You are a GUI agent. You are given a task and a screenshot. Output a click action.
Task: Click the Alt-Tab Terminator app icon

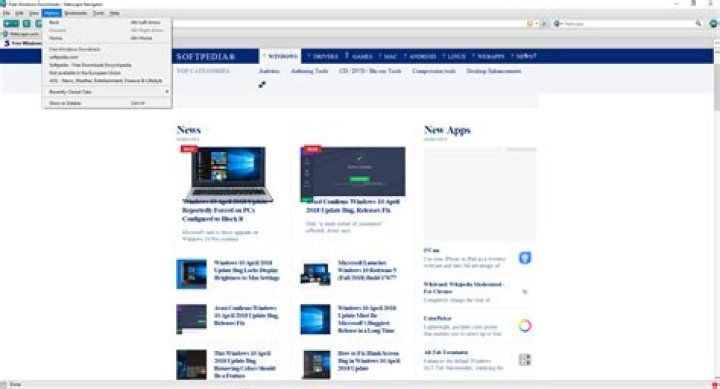coord(525,360)
